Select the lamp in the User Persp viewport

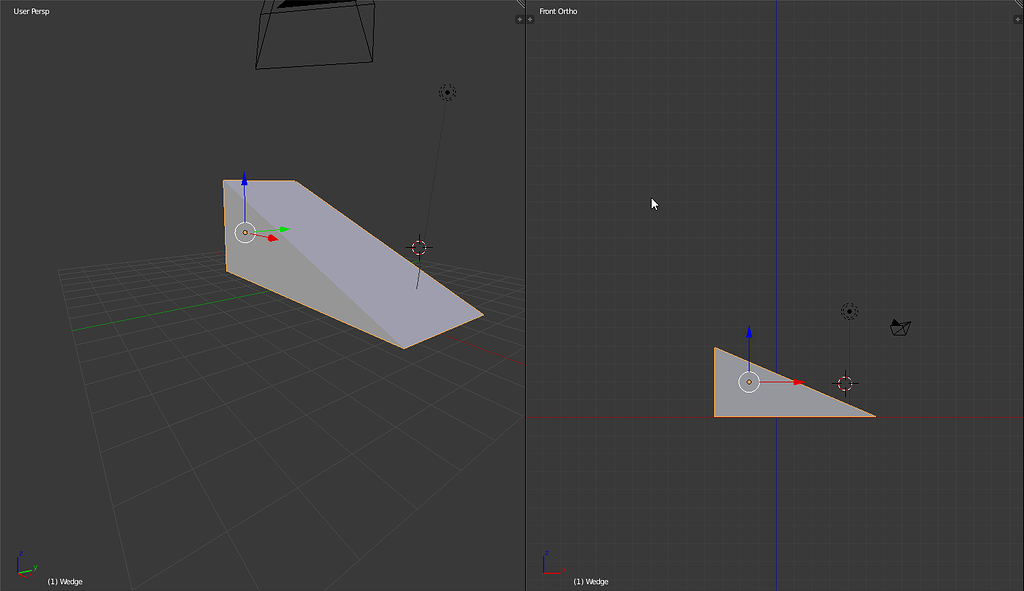tap(446, 92)
